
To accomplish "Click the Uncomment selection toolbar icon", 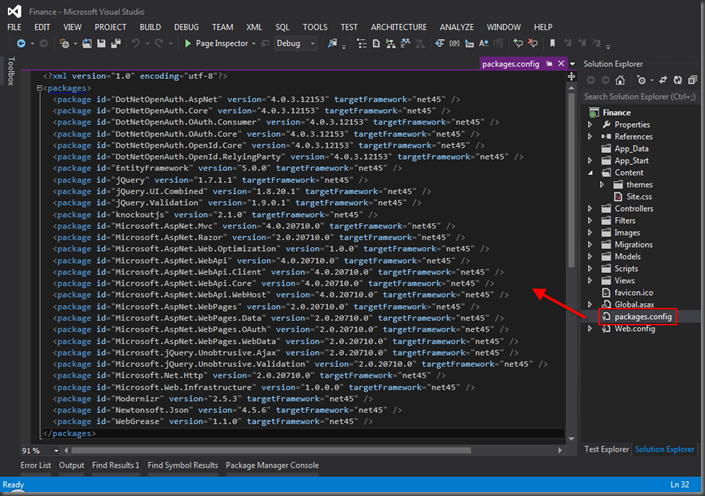I will click(x=533, y=44).
